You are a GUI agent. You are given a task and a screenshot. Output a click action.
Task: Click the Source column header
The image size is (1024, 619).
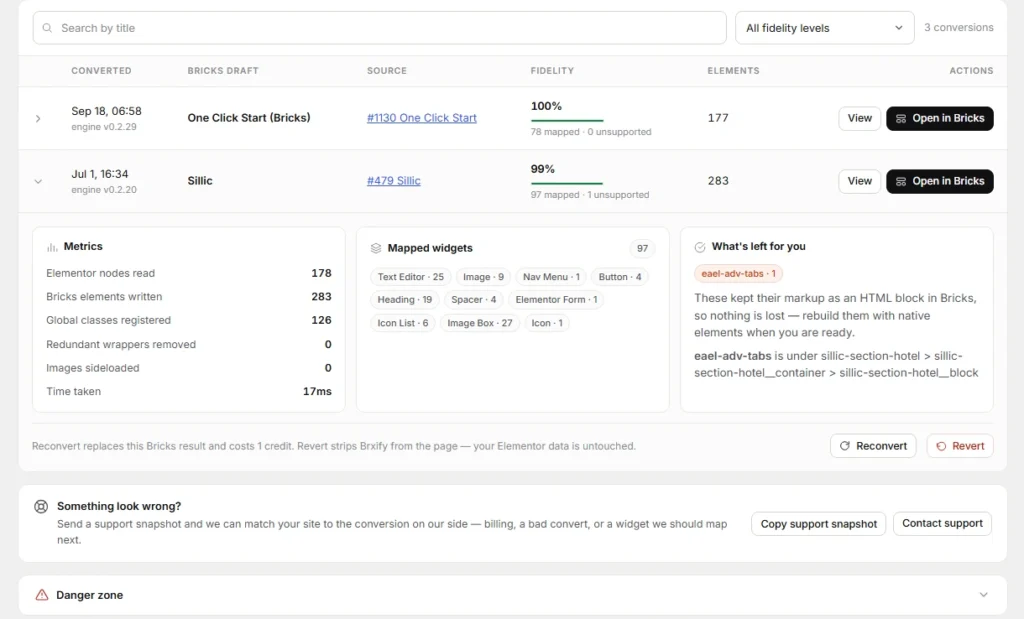click(387, 71)
